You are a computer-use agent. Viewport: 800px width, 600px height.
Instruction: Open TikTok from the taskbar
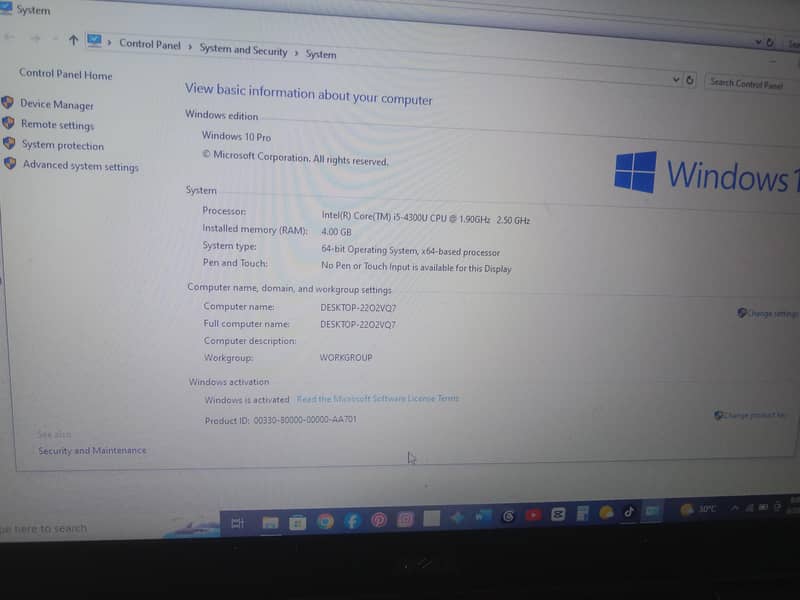[x=629, y=511]
